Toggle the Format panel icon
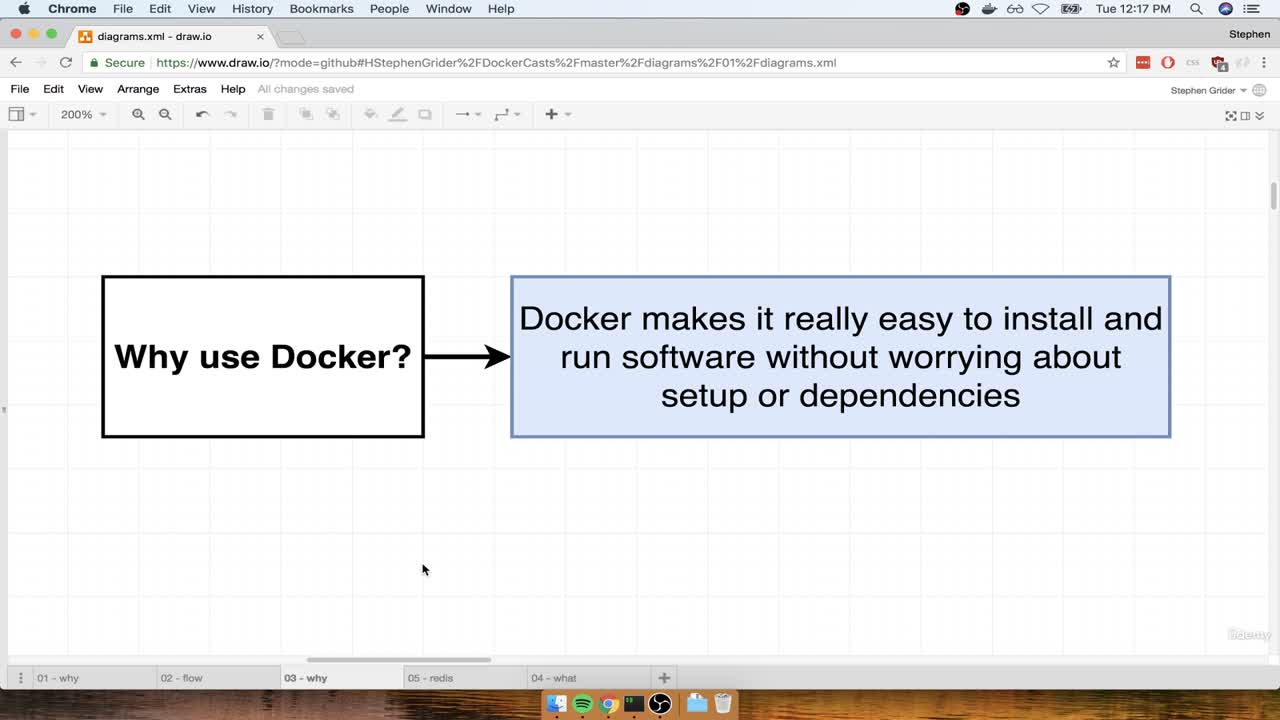Screen dimensions: 1280x720 (1245, 116)
